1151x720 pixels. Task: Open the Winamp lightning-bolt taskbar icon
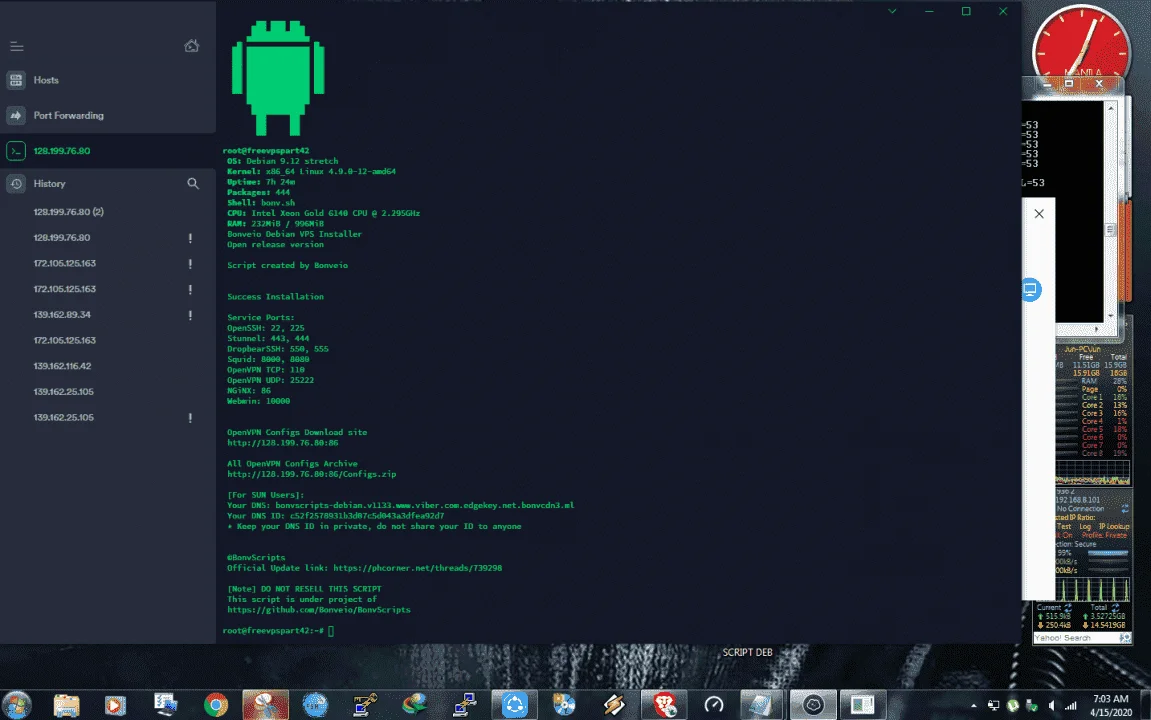pyautogui.click(x=614, y=705)
